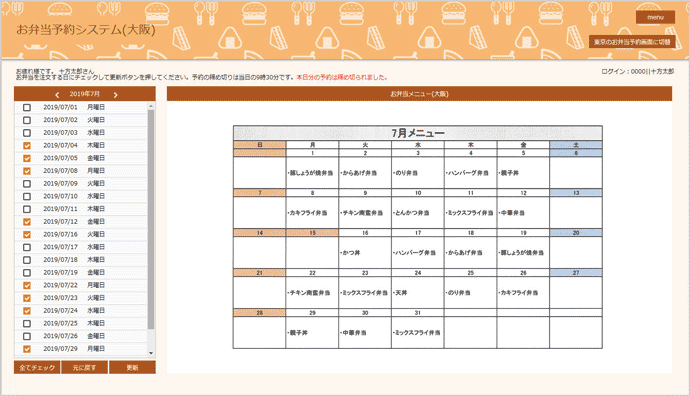Click the 7月メニュー calendar title
This screenshot has height=396, width=690.
coord(418,133)
